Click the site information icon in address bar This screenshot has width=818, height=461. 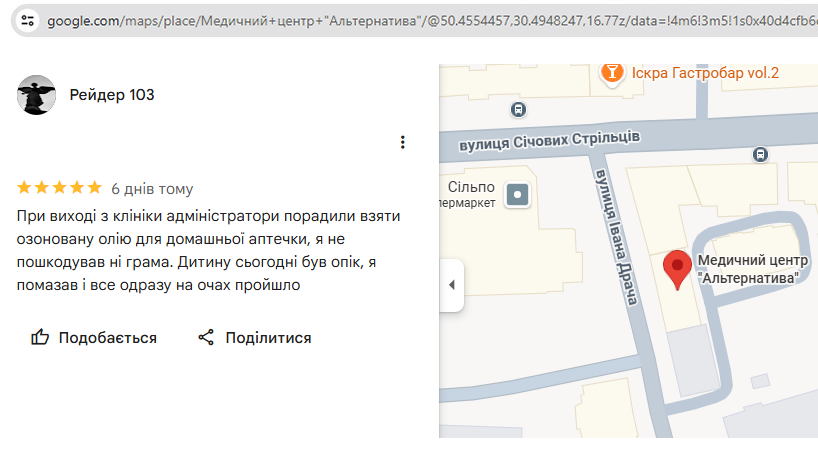tap(27, 20)
